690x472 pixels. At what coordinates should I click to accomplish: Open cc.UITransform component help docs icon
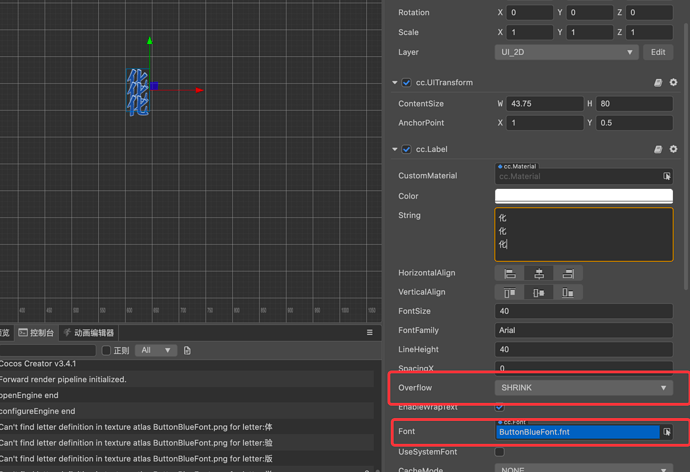658,83
